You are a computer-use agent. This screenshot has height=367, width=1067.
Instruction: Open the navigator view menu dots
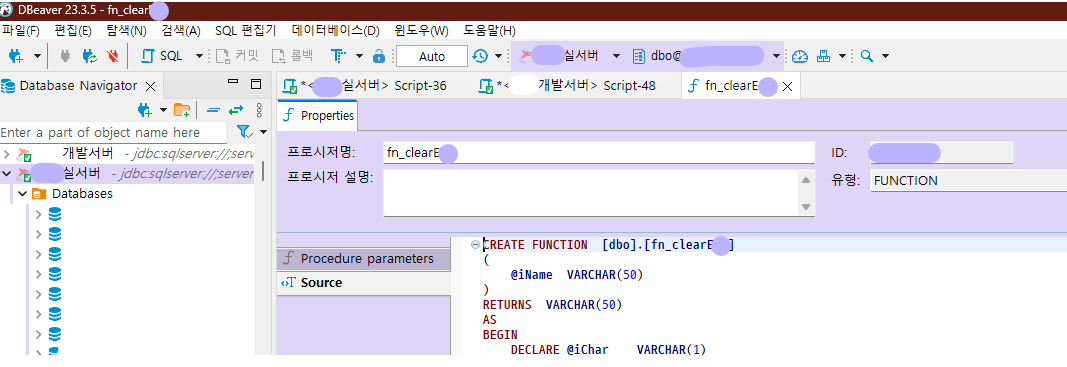tap(259, 110)
